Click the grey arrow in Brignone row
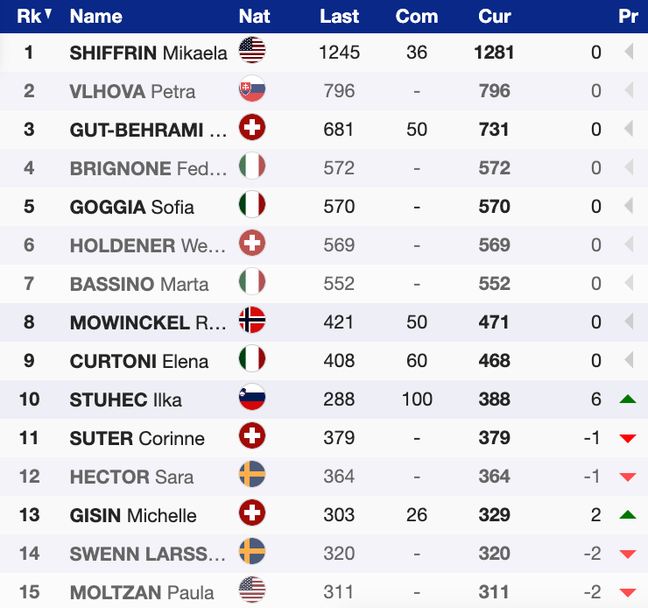This screenshot has height=608, width=648. tap(629, 168)
